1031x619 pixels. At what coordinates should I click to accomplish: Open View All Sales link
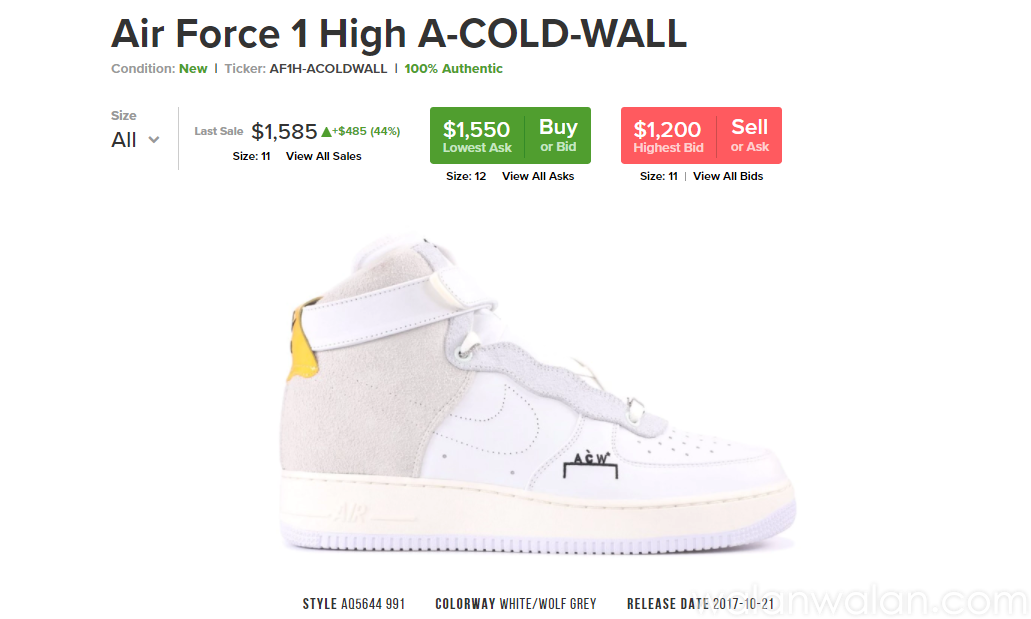pos(323,156)
